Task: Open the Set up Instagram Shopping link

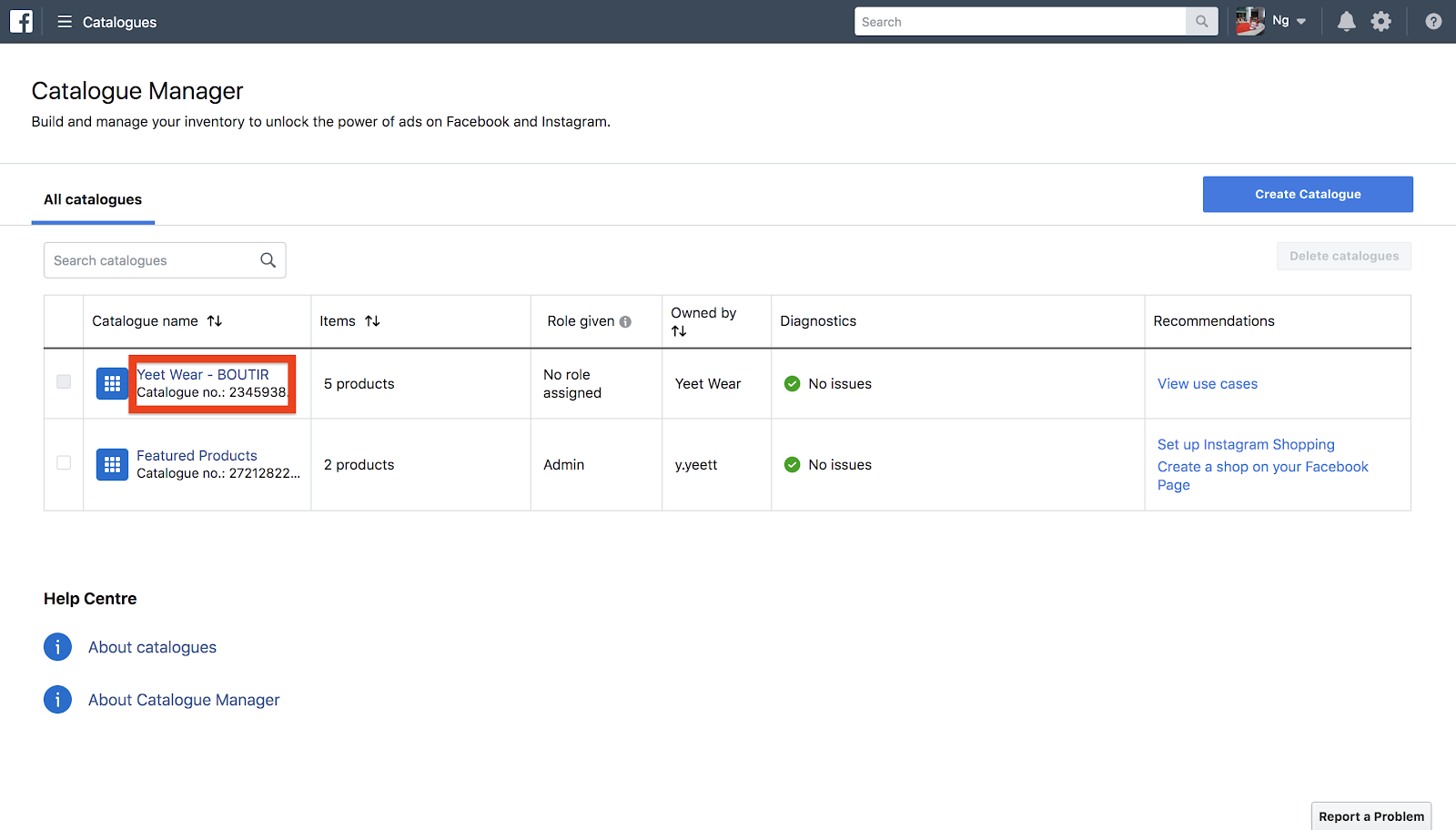Action: pos(1246,445)
